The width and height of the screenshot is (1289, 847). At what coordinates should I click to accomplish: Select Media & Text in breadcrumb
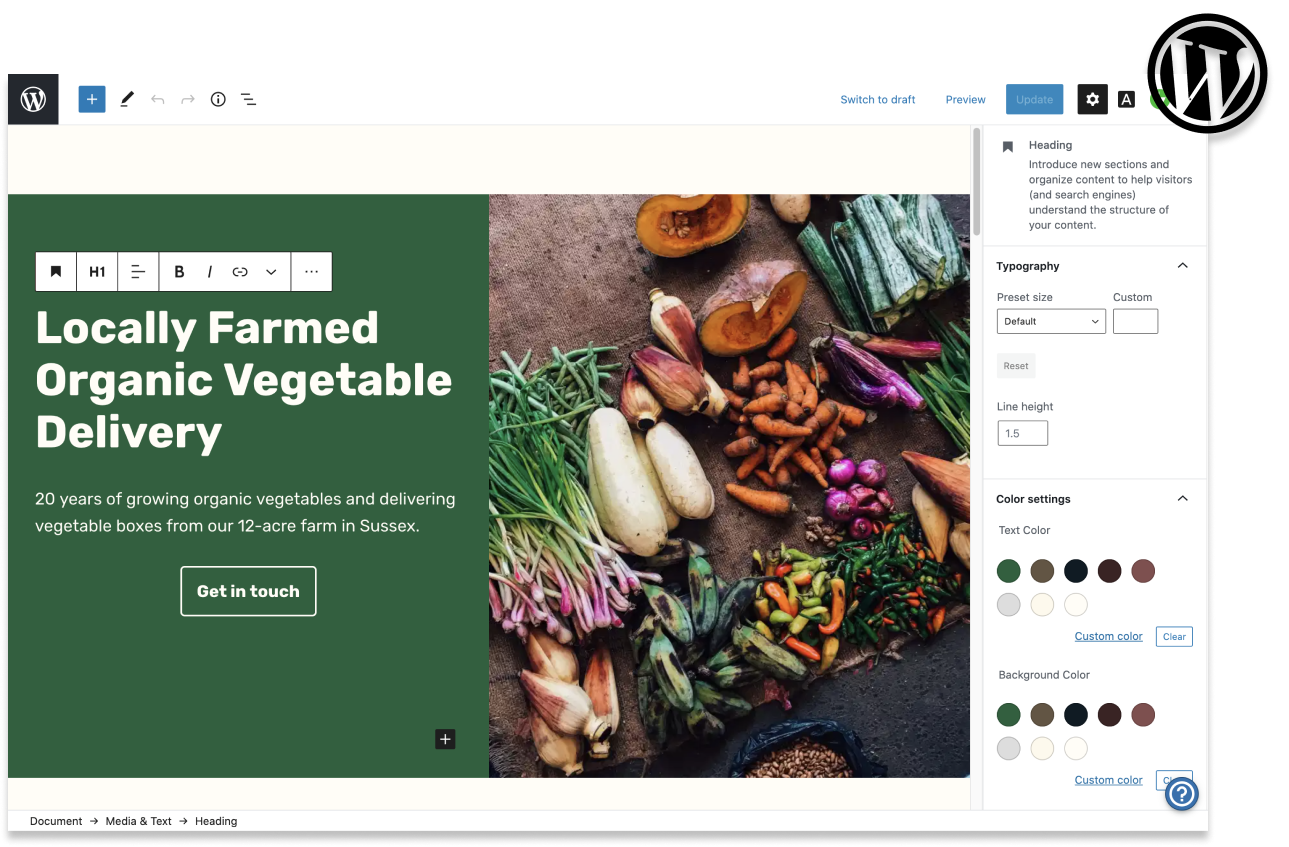[x=139, y=821]
